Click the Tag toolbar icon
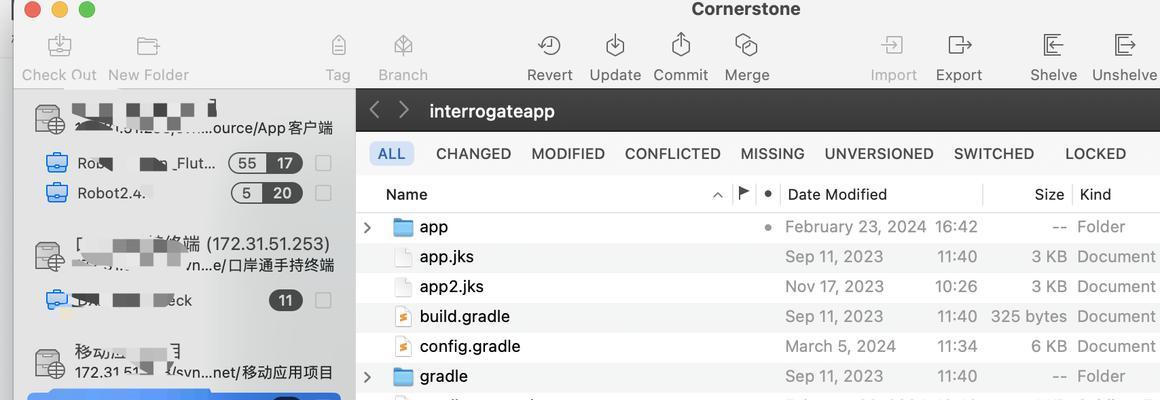The height and width of the screenshot is (400, 1160). point(338,46)
